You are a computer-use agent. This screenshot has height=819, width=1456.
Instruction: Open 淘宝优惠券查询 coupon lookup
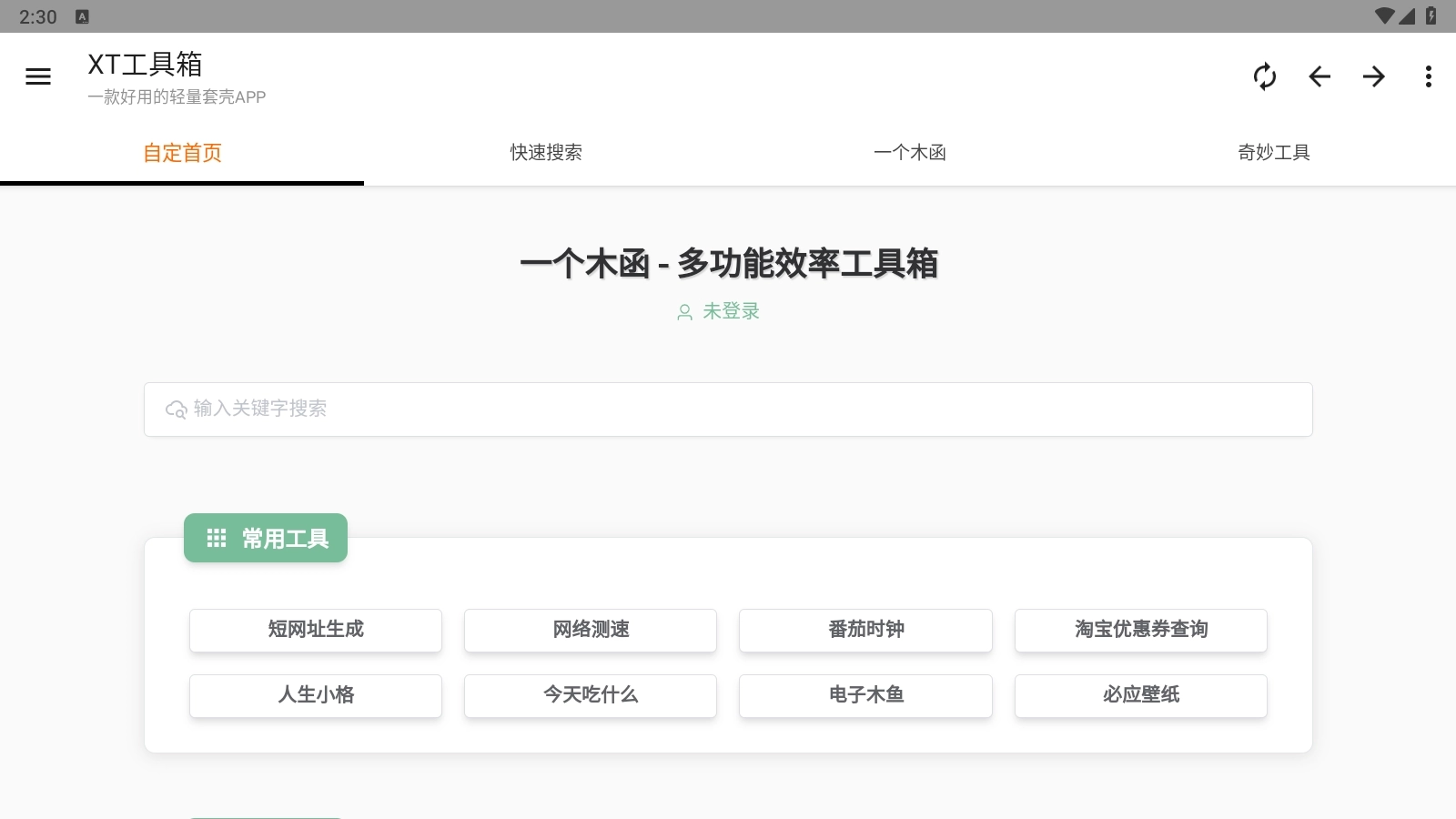pos(1140,630)
